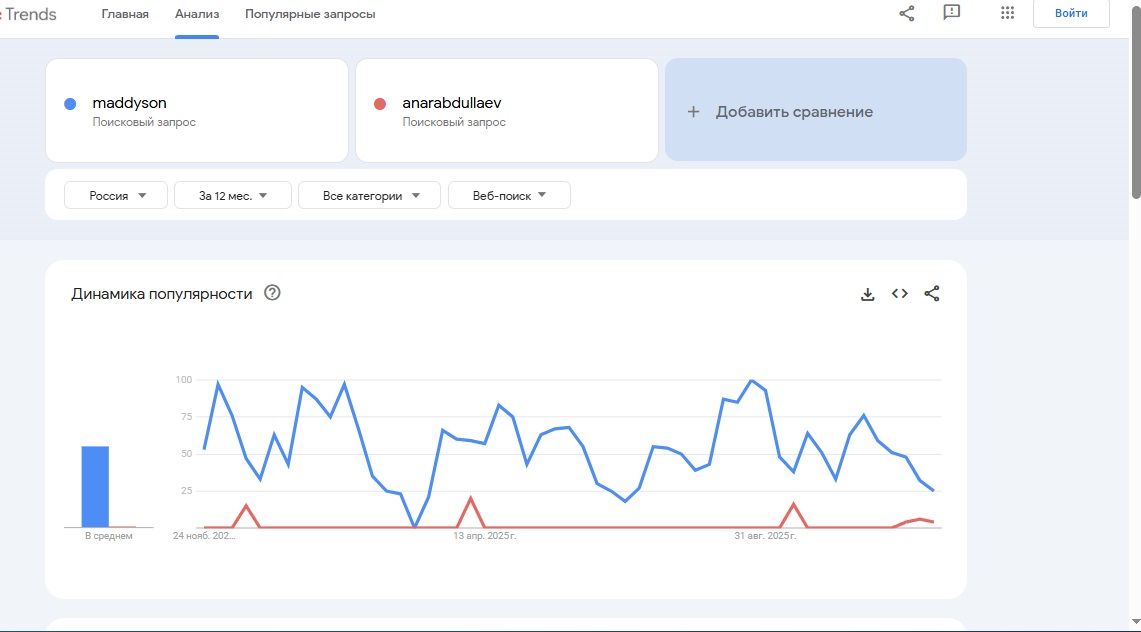Image resolution: width=1141 pixels, height=632 pixels.
Task: Click the page vertical scrollbar
Action: coord(1135,100)
